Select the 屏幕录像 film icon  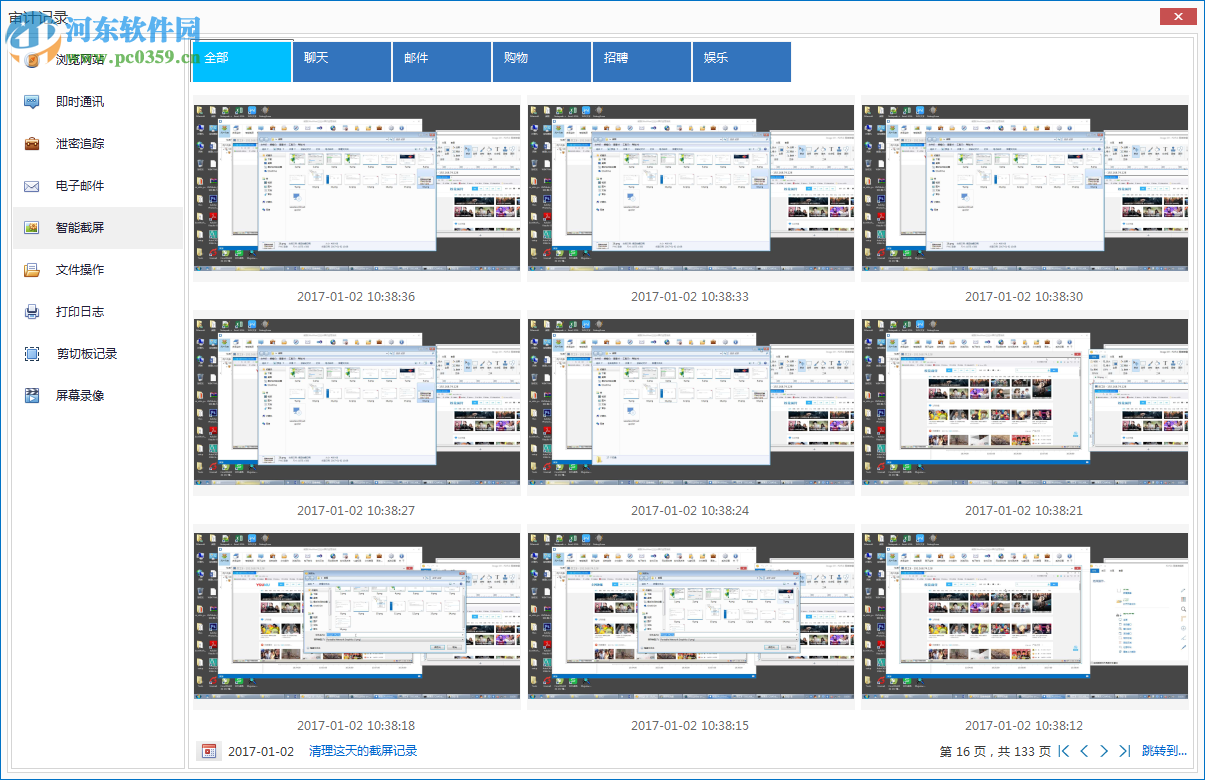point(32,396)
